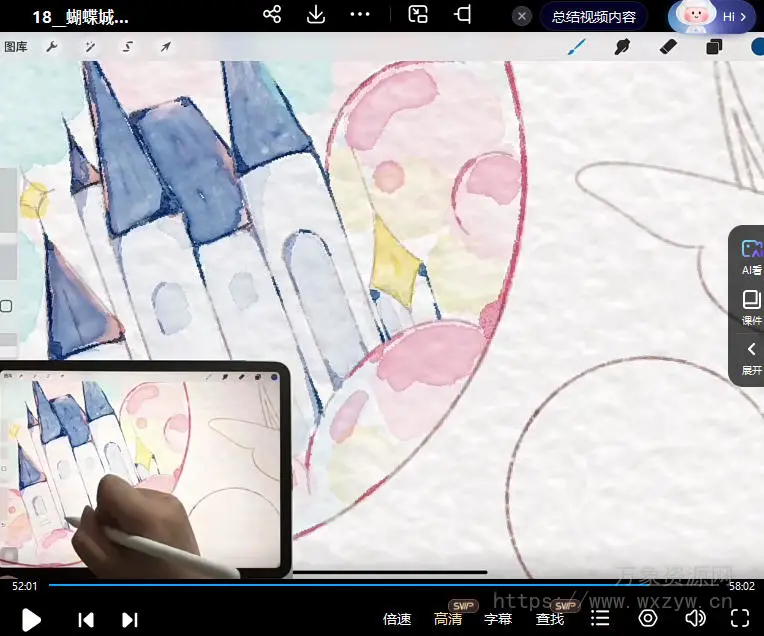
Task: Skip to the next video
Action: click(x=129, y=619)
